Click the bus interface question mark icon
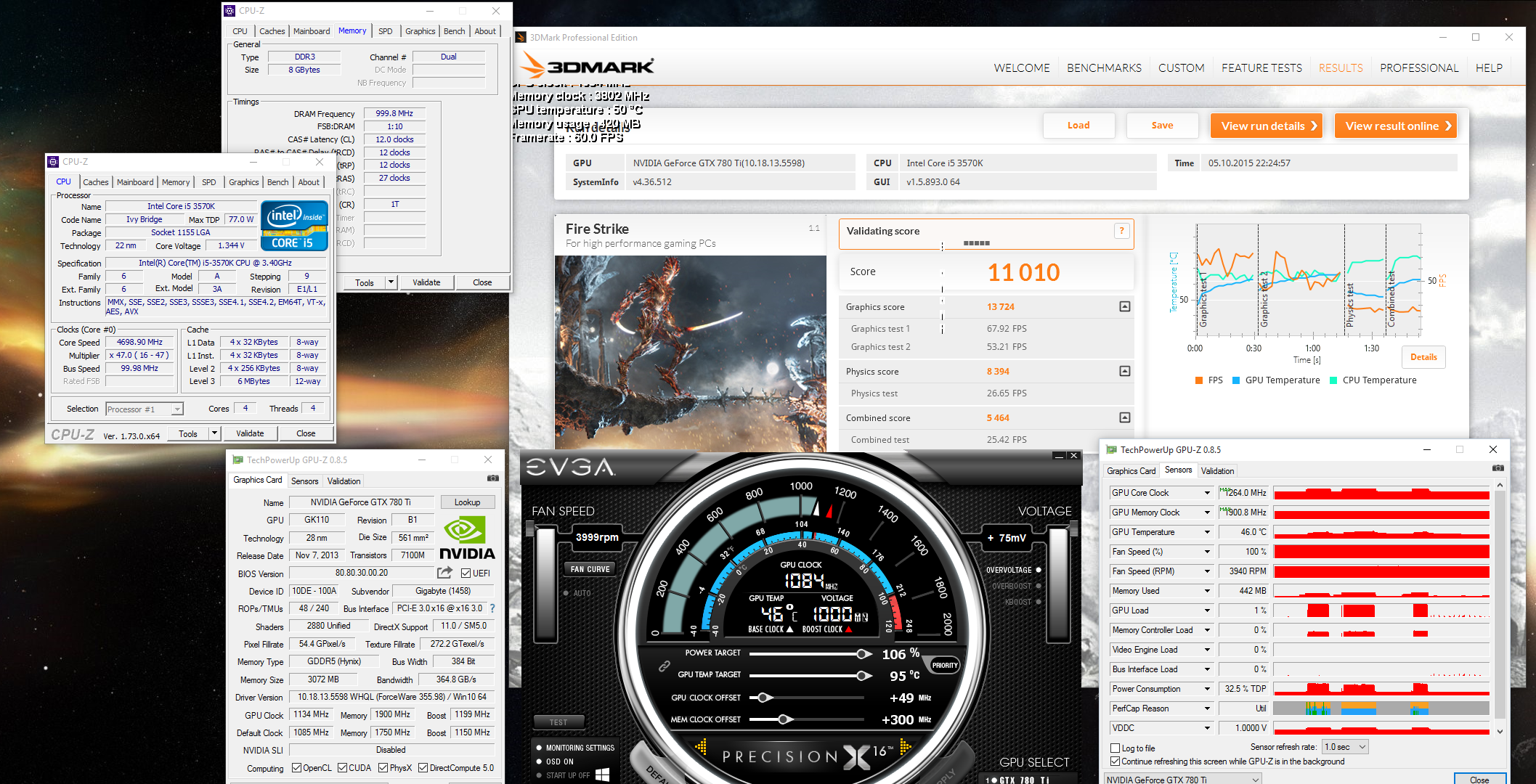The width and height of the screenshot is (1536, 784). coord(492,608)
